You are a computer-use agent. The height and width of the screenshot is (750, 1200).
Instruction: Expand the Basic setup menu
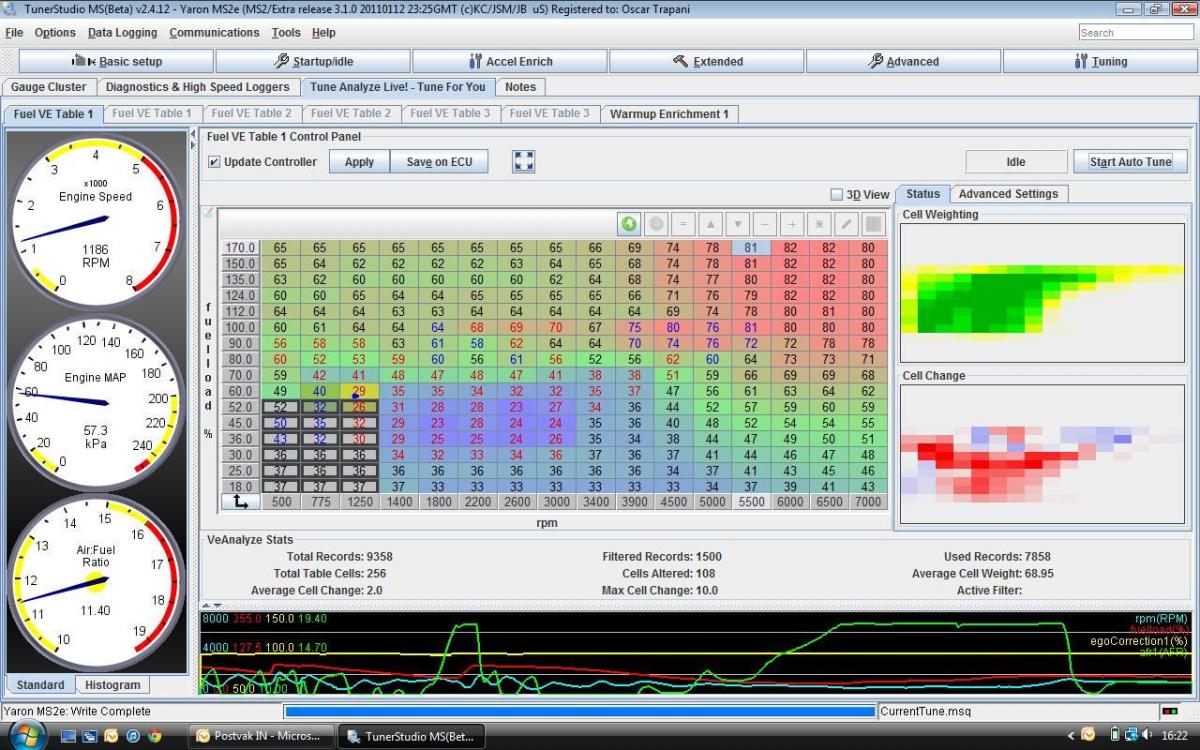[116, 61]
